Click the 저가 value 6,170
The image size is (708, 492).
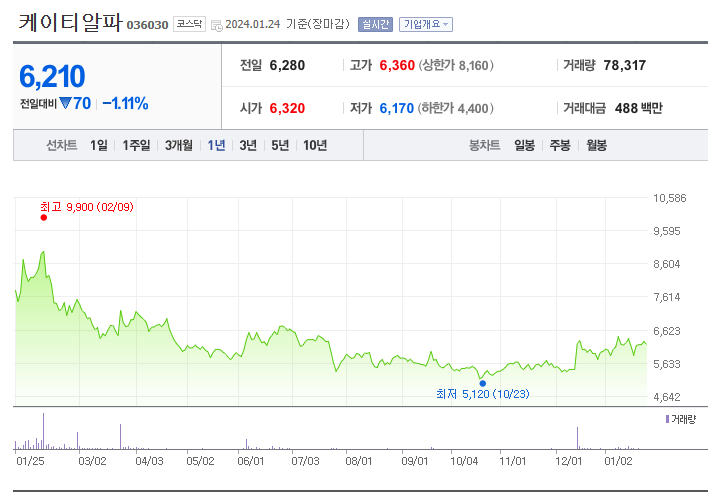[x=396, y=108]
